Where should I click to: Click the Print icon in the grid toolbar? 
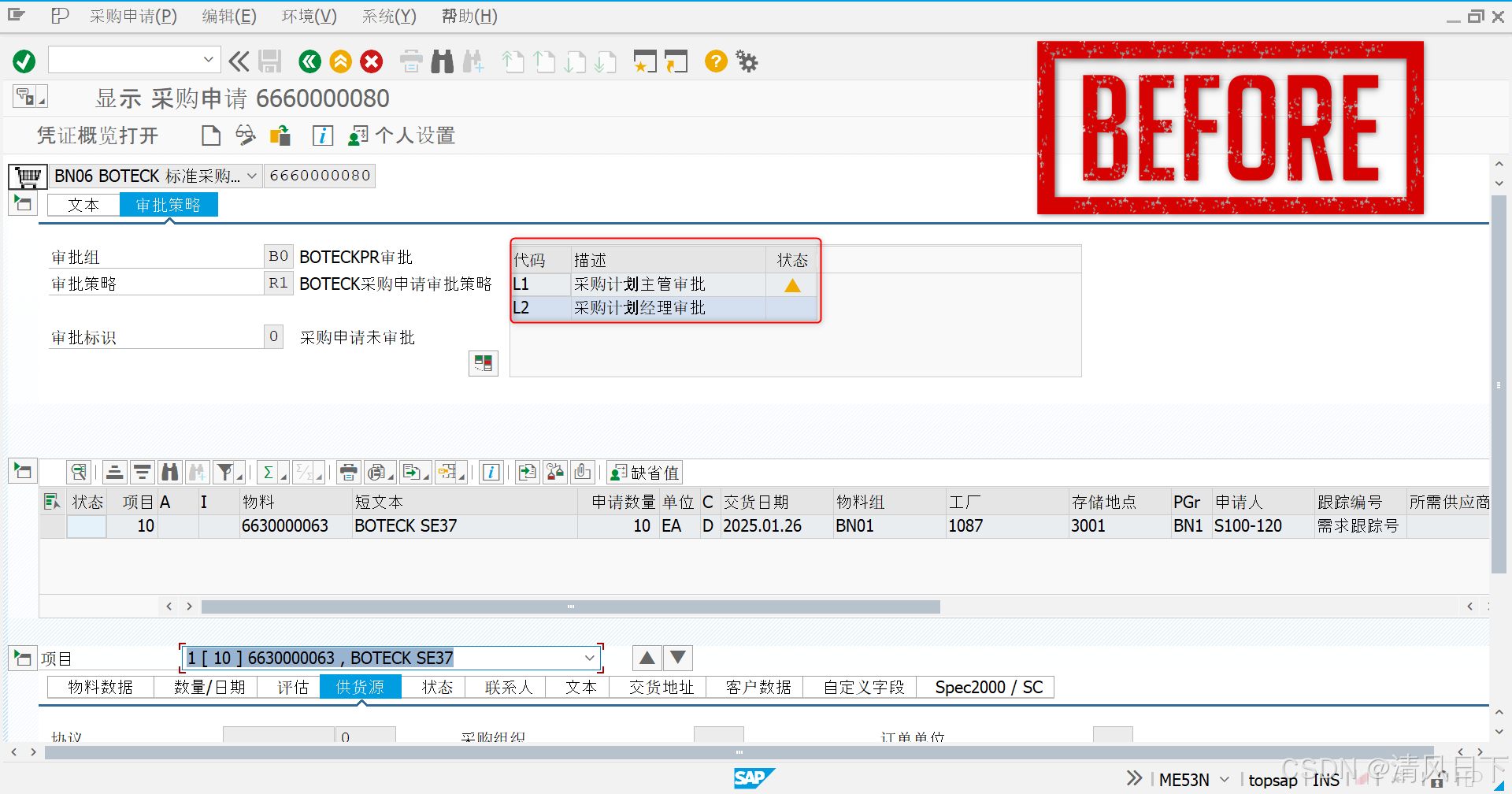tap(349, 471)
